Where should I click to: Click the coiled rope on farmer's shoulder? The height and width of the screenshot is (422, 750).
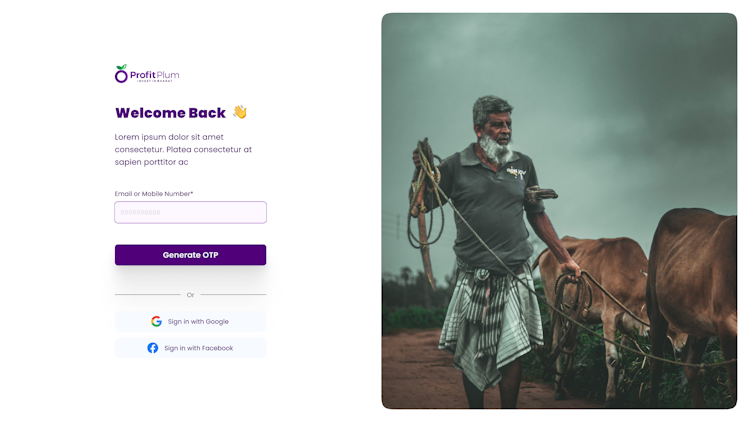click(x=425, y=191)
